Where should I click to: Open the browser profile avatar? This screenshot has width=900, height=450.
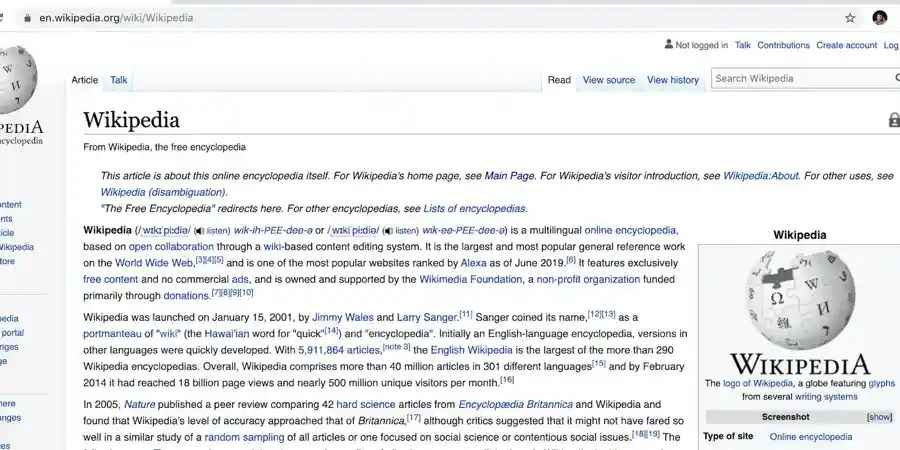[879, 18]
